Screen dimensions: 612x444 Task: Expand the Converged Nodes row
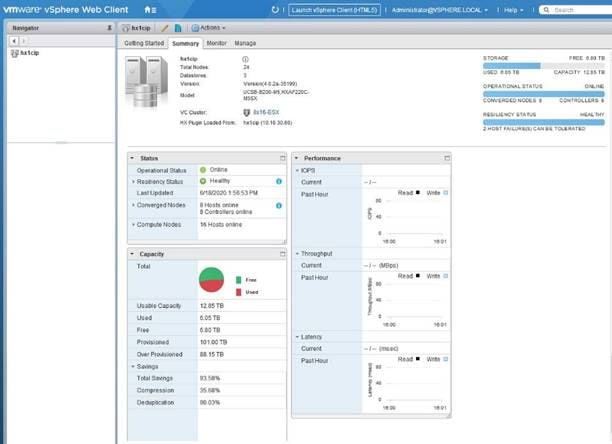[x=133, y=205]
